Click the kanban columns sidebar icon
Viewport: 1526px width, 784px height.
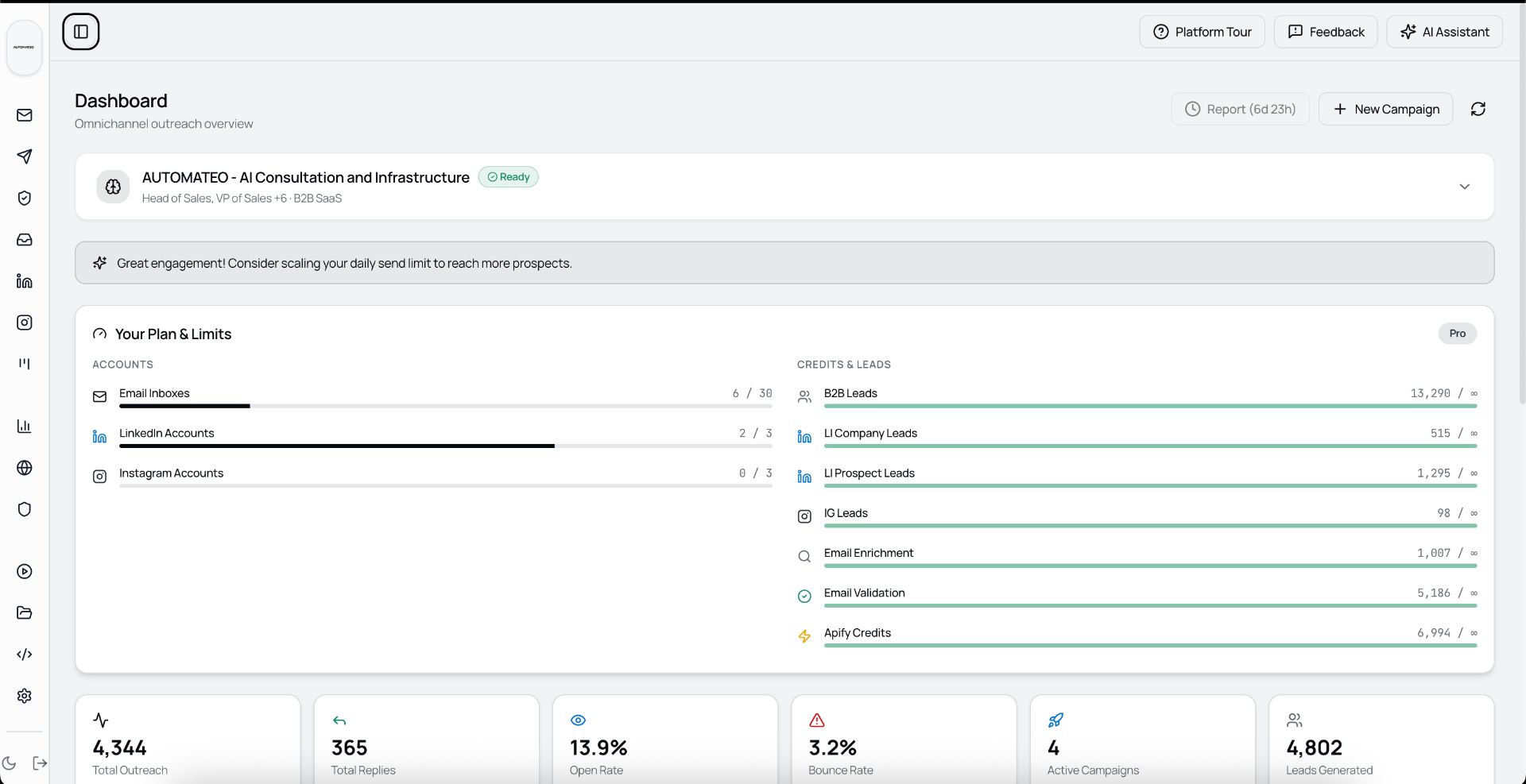25,364
